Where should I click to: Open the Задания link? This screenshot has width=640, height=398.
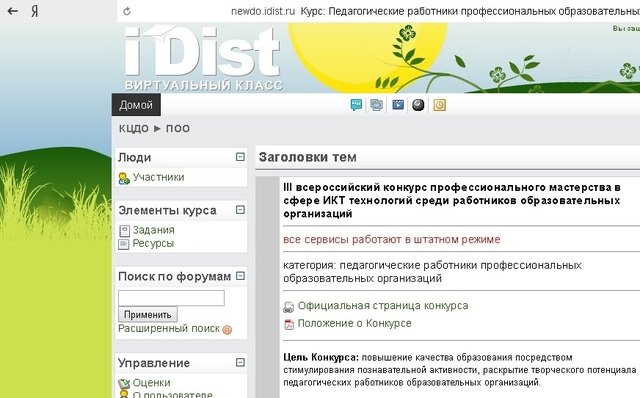tap(153, 230)
